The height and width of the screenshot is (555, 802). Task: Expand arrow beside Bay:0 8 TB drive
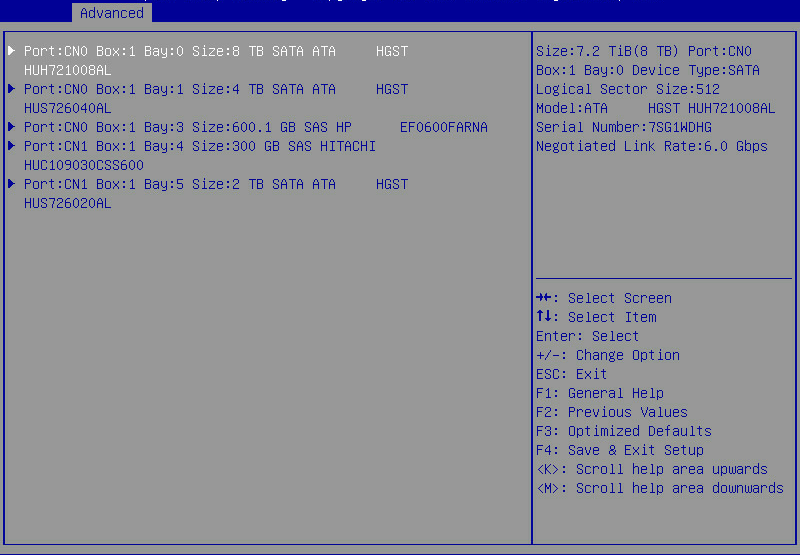(12, 51)
